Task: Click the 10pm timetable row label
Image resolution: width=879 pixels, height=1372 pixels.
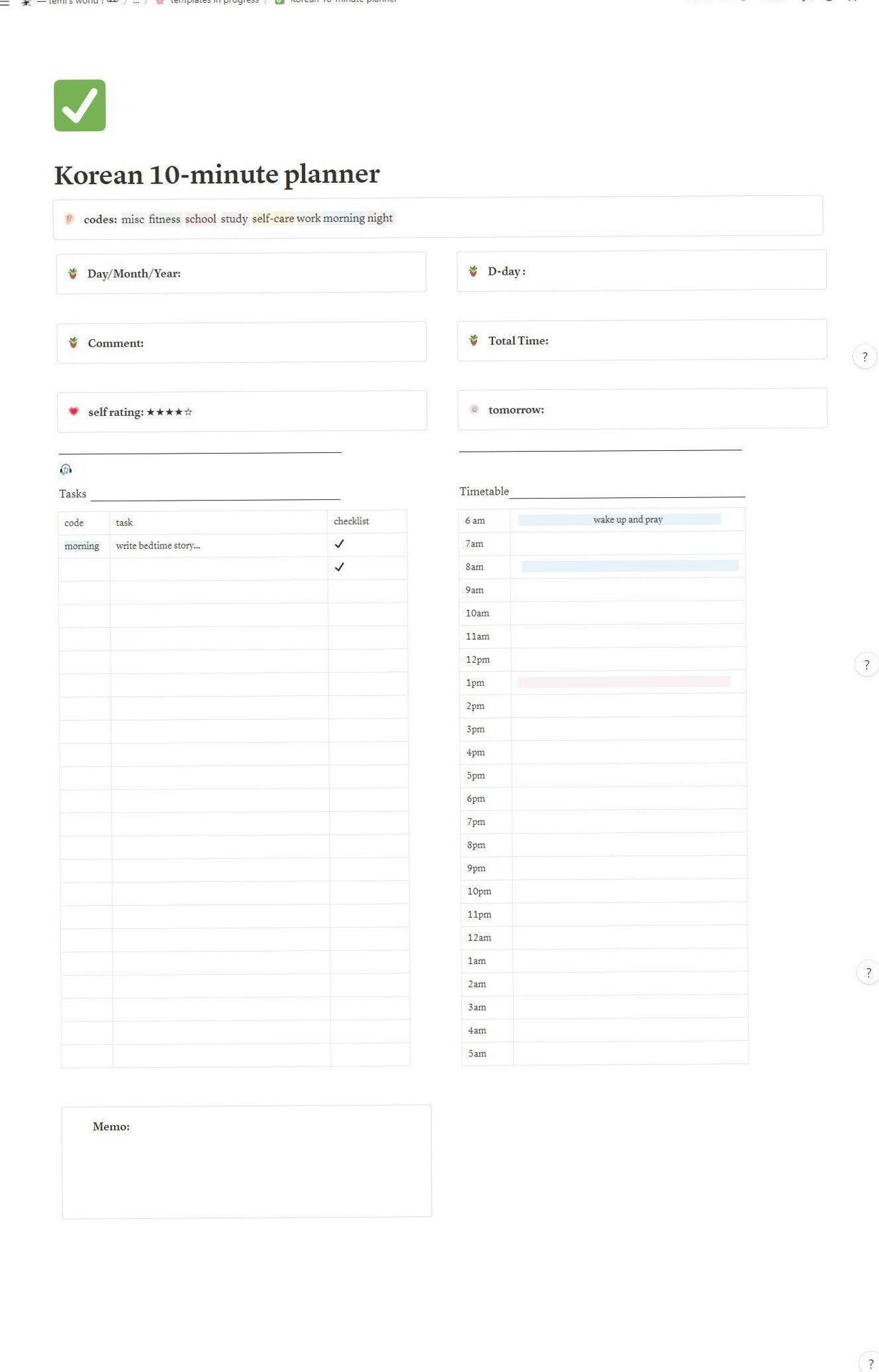Action: pos(479,891)
